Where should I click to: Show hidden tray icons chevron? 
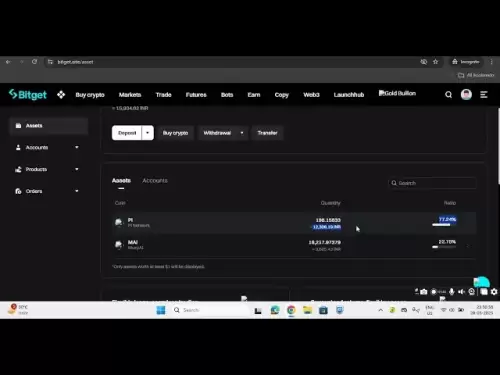[x=380, y=310]
